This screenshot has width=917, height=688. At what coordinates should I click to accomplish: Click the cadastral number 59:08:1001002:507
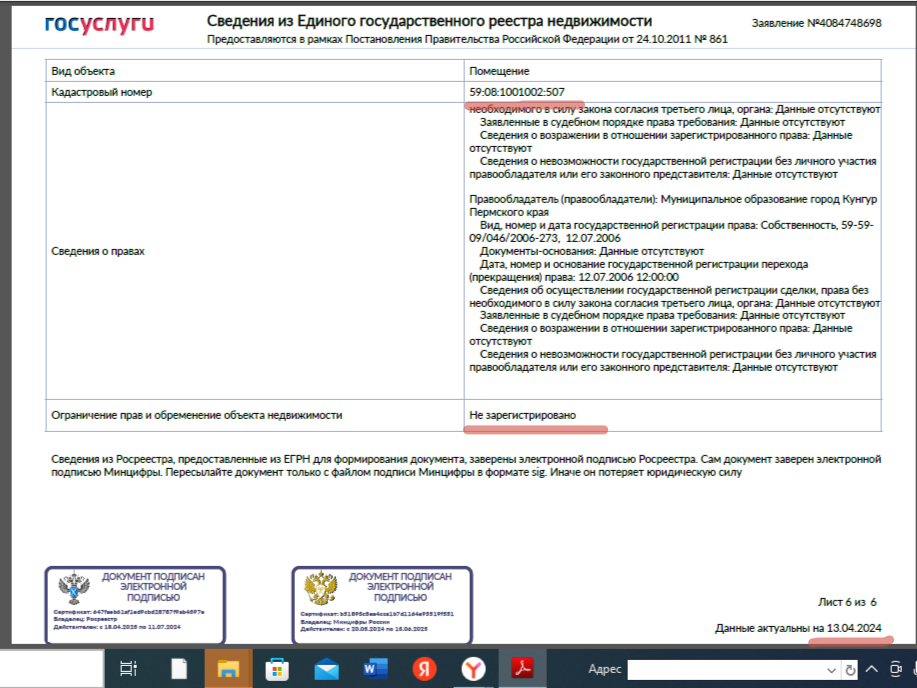[x=517, y=92]
